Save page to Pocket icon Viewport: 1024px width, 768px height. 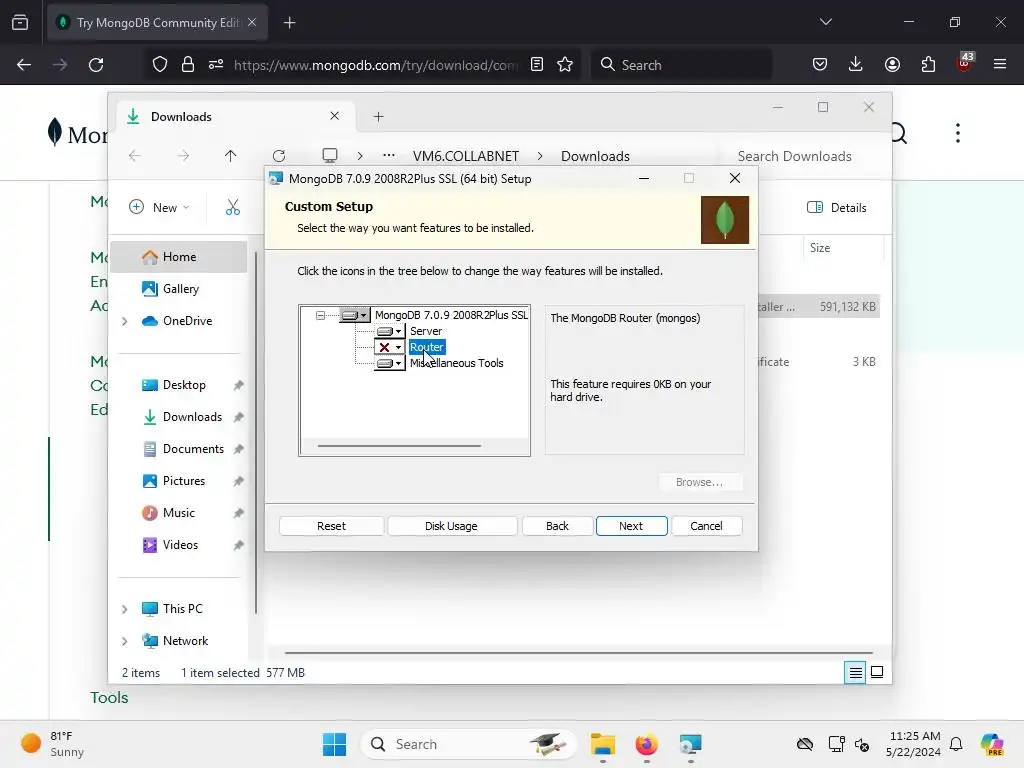820,65
